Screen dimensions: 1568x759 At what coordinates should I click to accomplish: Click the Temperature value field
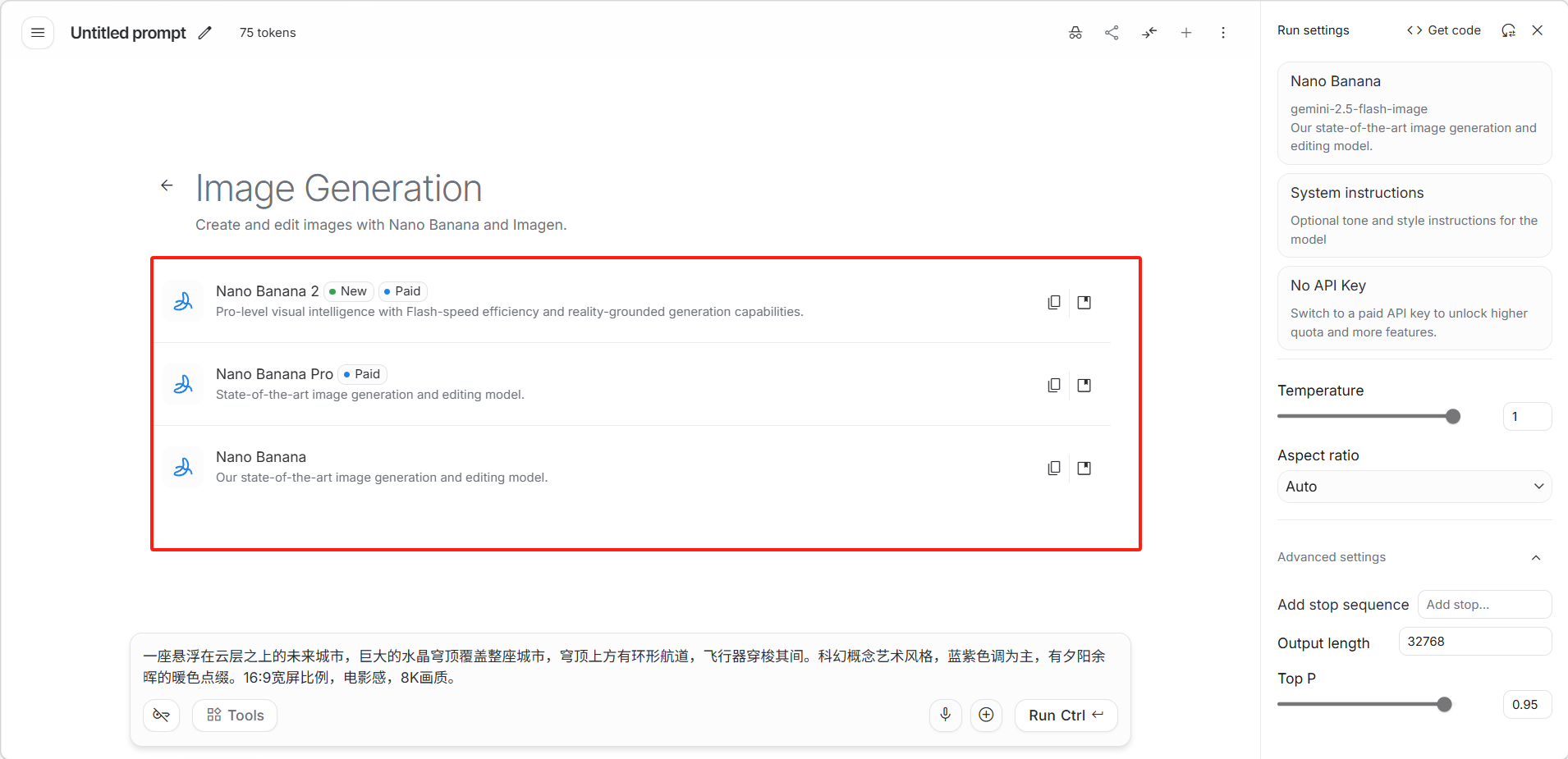(x=1527, y=417)
